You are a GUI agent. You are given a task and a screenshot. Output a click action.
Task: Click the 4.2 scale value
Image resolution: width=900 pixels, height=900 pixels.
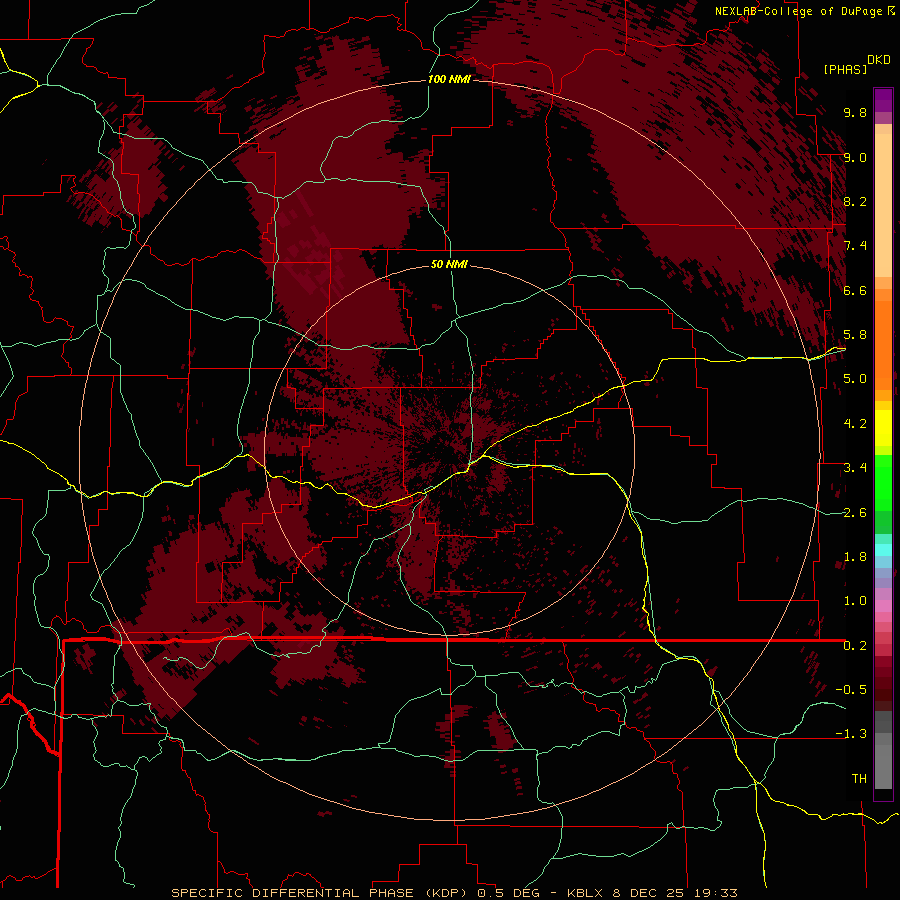(855, 424)
